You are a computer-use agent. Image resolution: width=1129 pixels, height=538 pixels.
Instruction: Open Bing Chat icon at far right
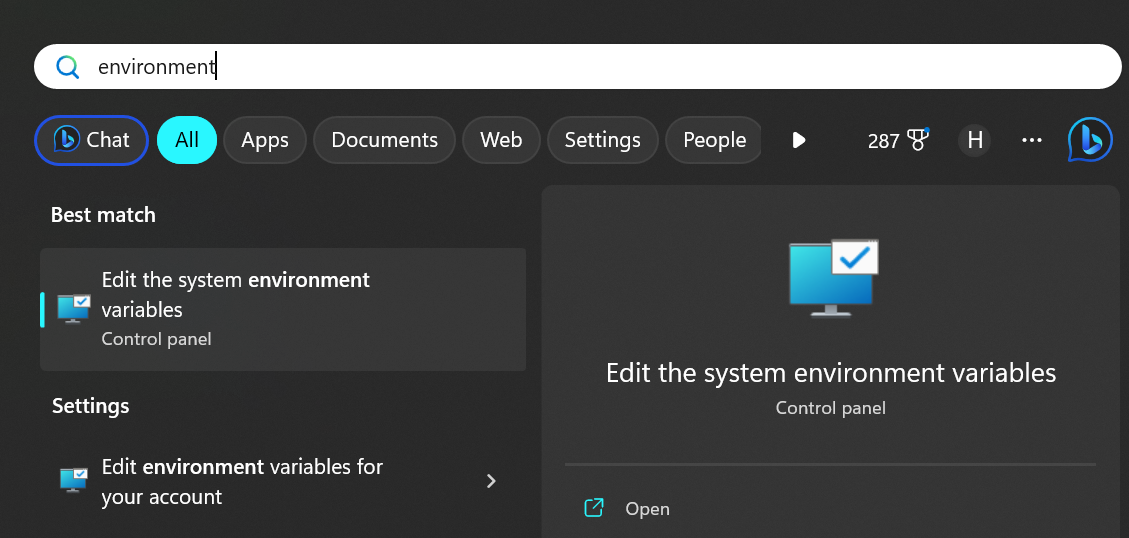coord(1089,140)
